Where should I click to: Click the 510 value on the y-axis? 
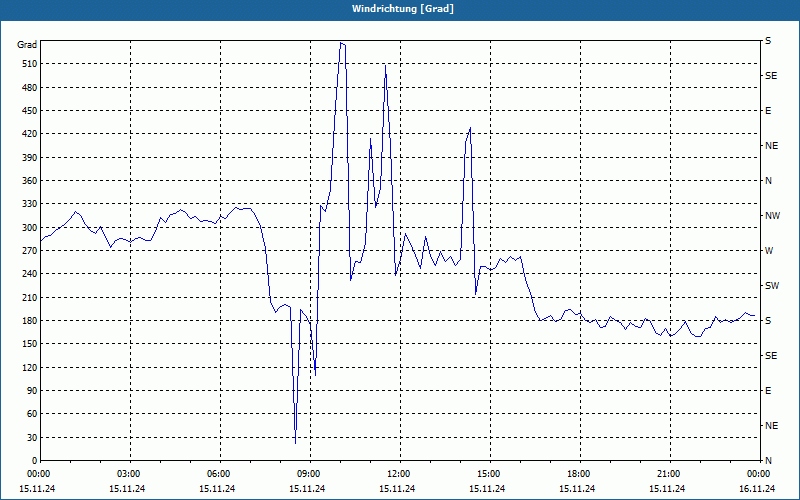pos(29,64)
